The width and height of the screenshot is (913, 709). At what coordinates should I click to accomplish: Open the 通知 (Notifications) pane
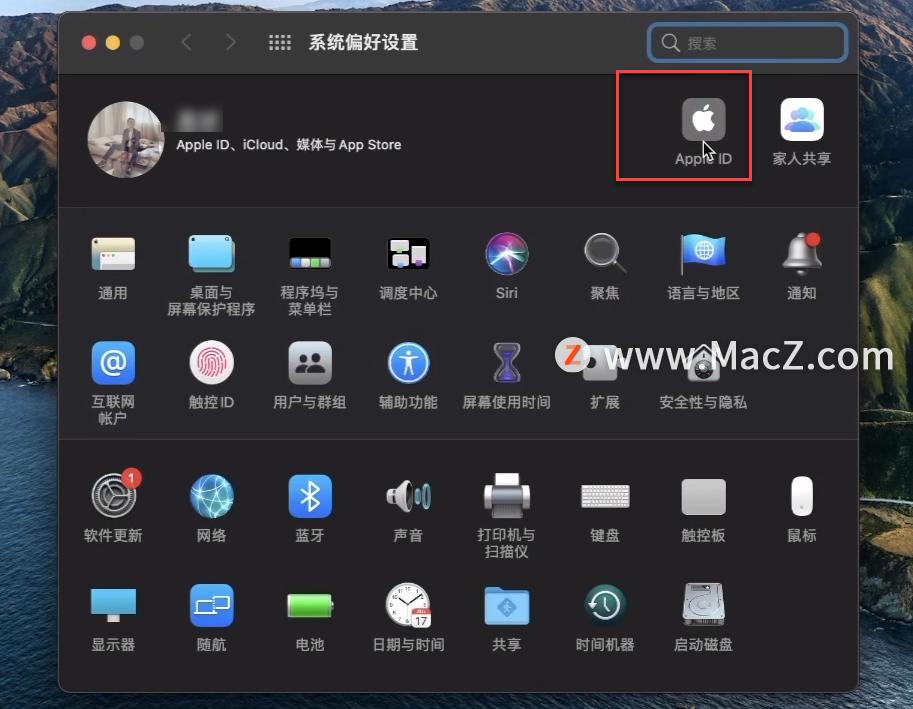tap(800, 253)
